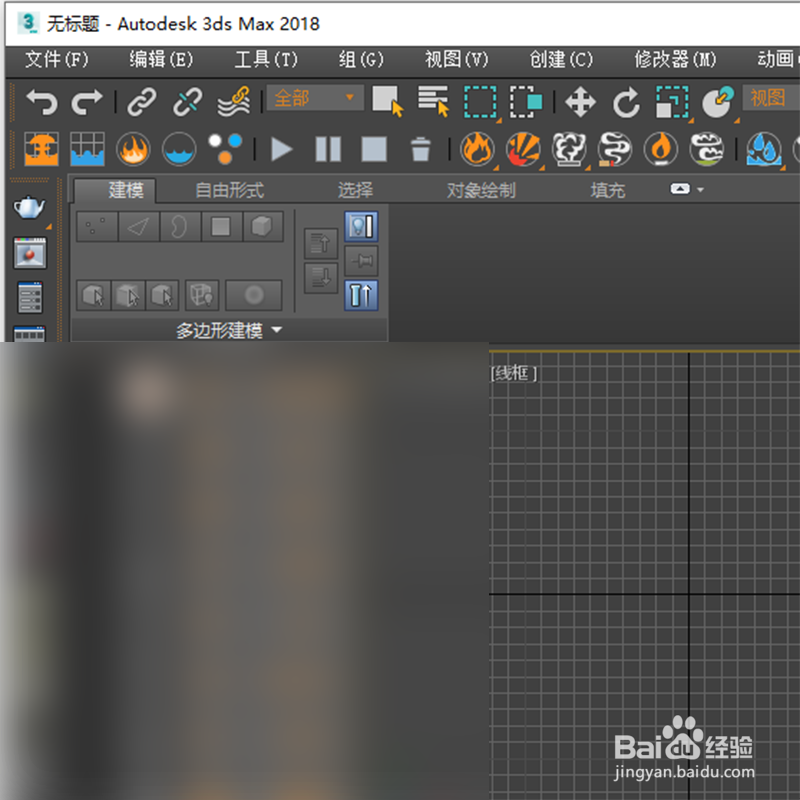
Task: Select the Link (chain) tool
Action: (141, 102)
